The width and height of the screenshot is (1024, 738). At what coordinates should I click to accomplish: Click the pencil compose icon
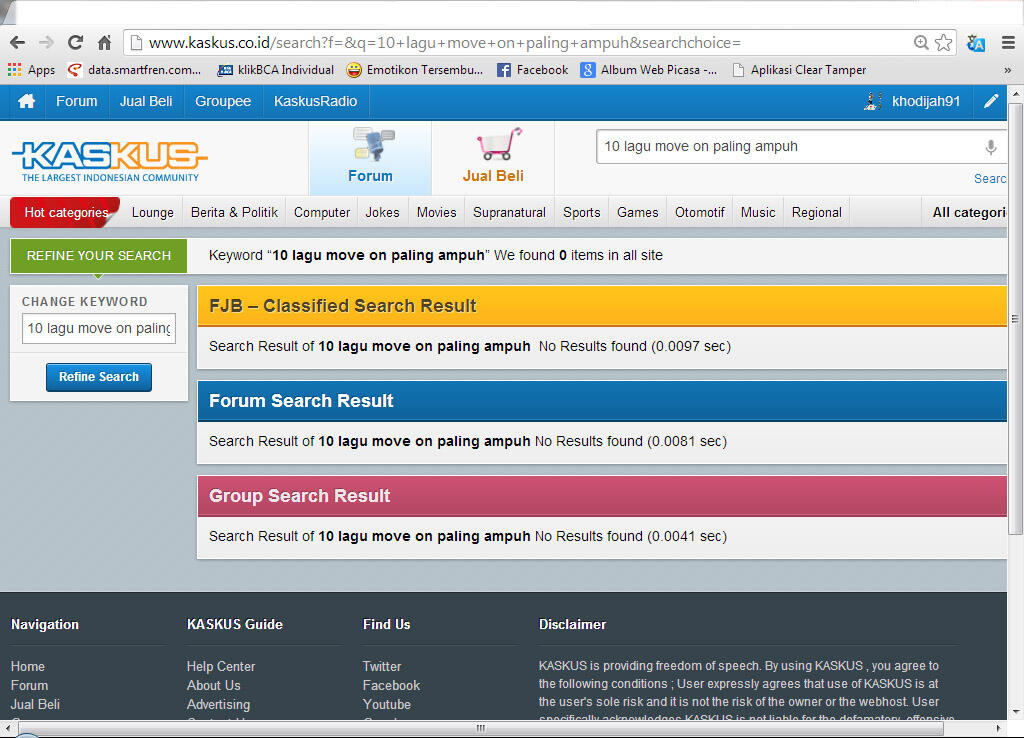pyautogui.click(x=991, y=101)
